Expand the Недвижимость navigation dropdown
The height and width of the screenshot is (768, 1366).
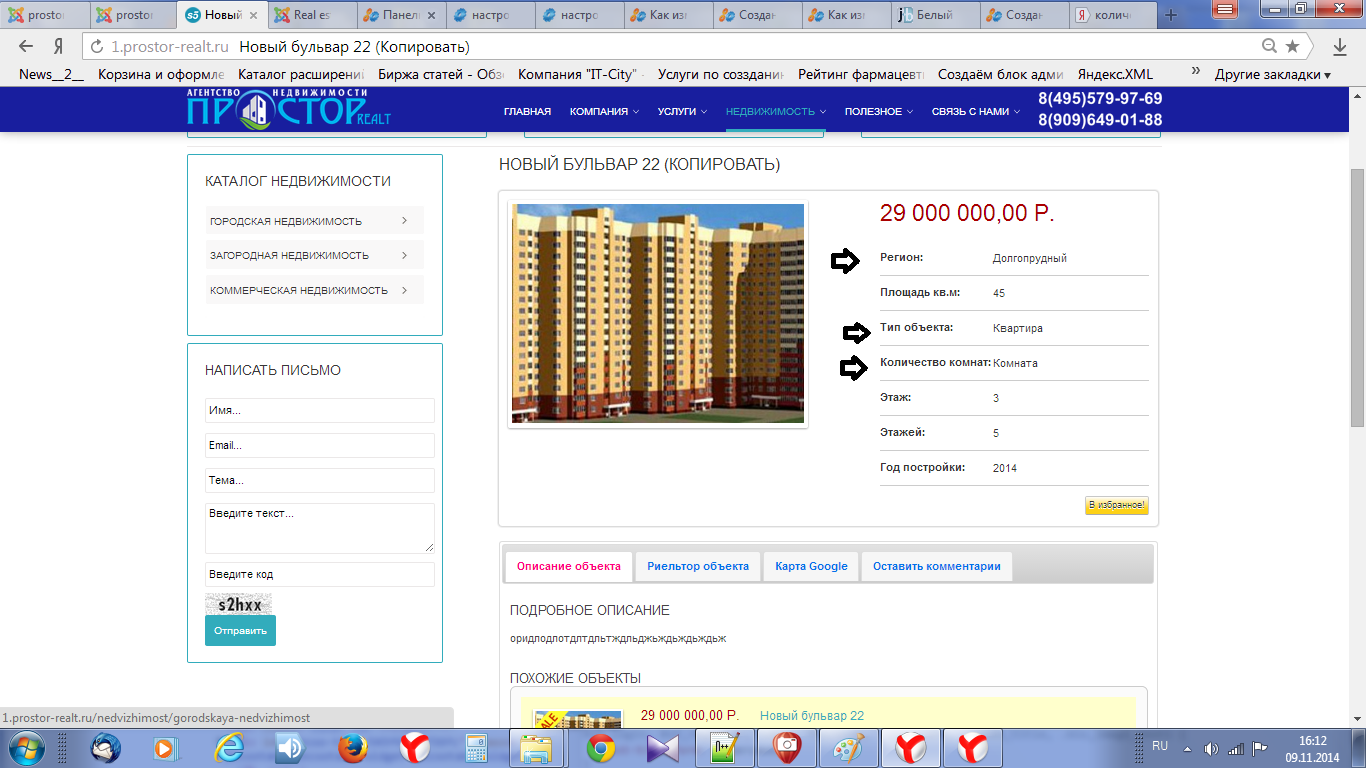[775, 112]
